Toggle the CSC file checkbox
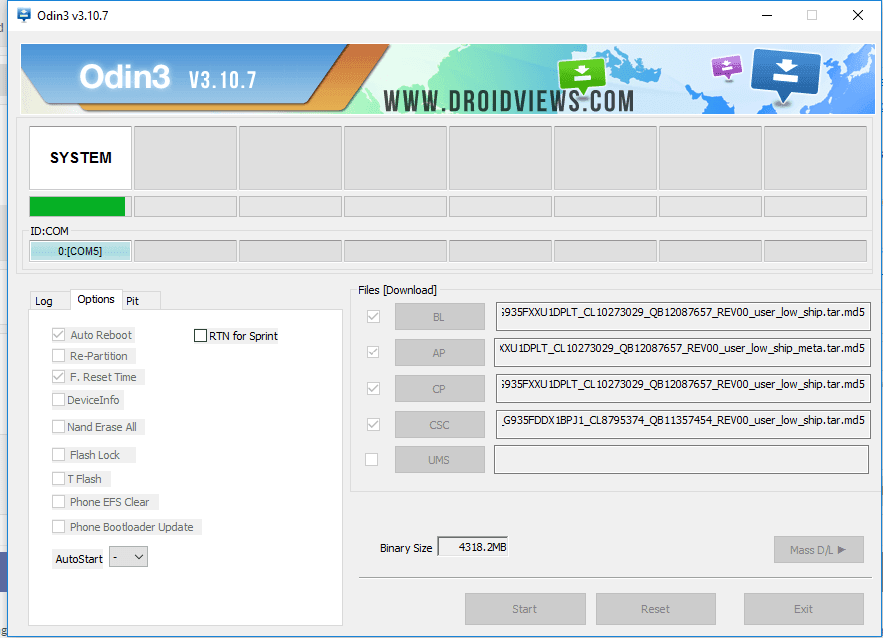 [373, 424]
